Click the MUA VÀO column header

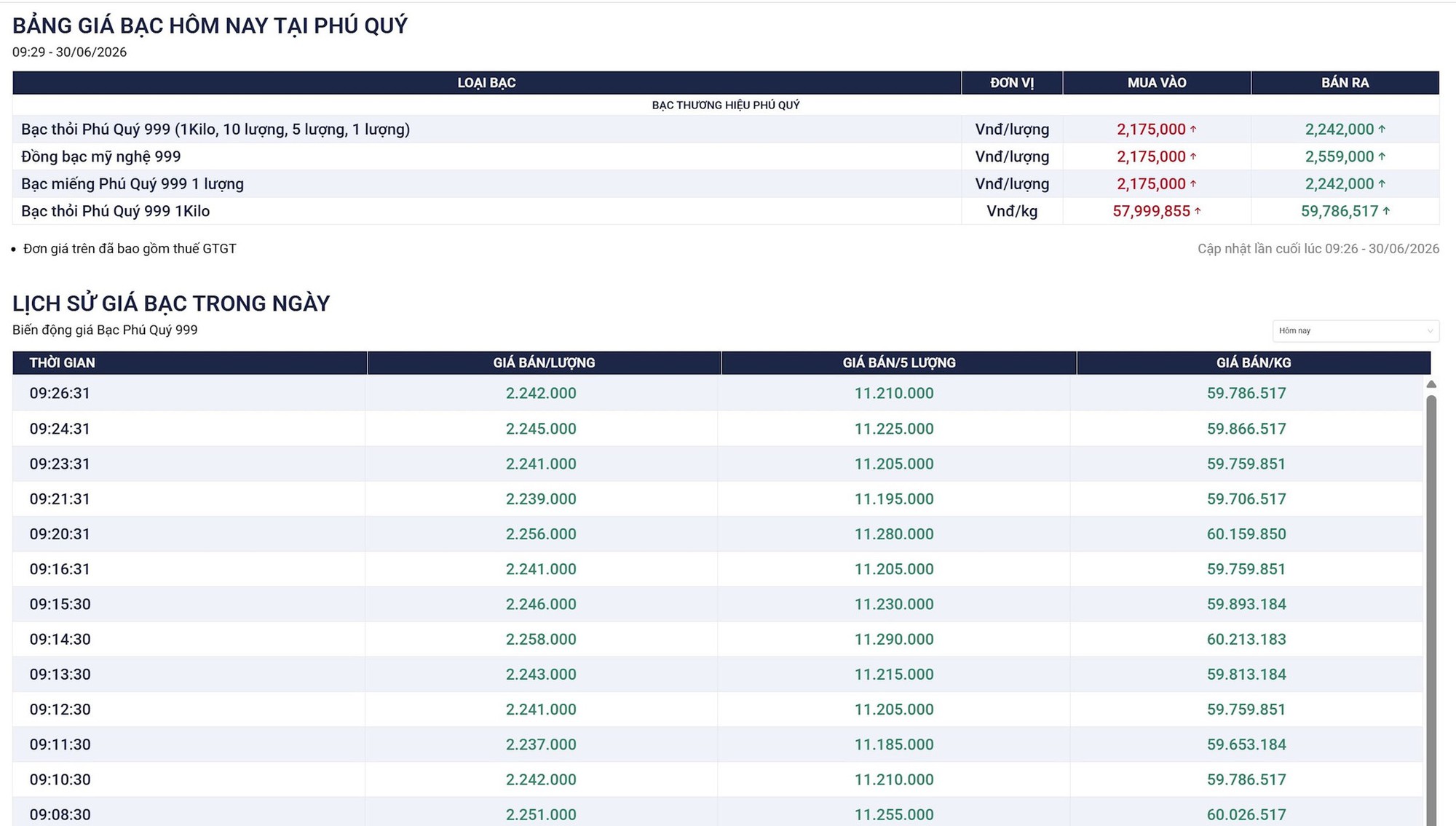(x=1157, y=83)
